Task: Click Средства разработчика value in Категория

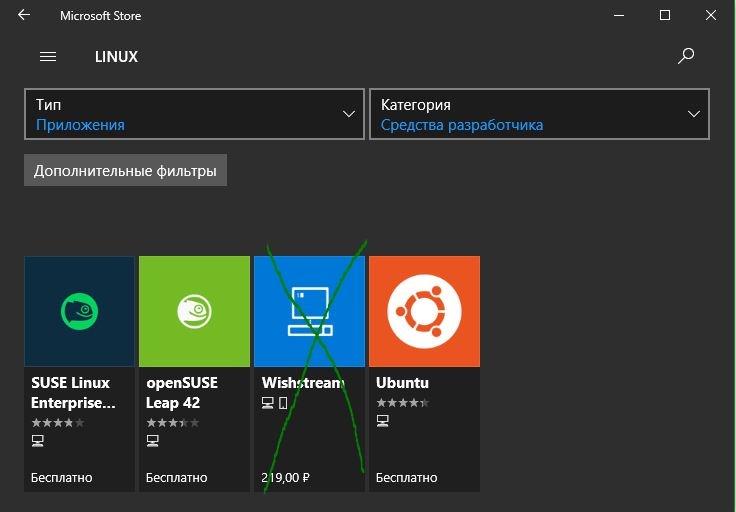Action: pyautogui.click(x=462, y=125)
